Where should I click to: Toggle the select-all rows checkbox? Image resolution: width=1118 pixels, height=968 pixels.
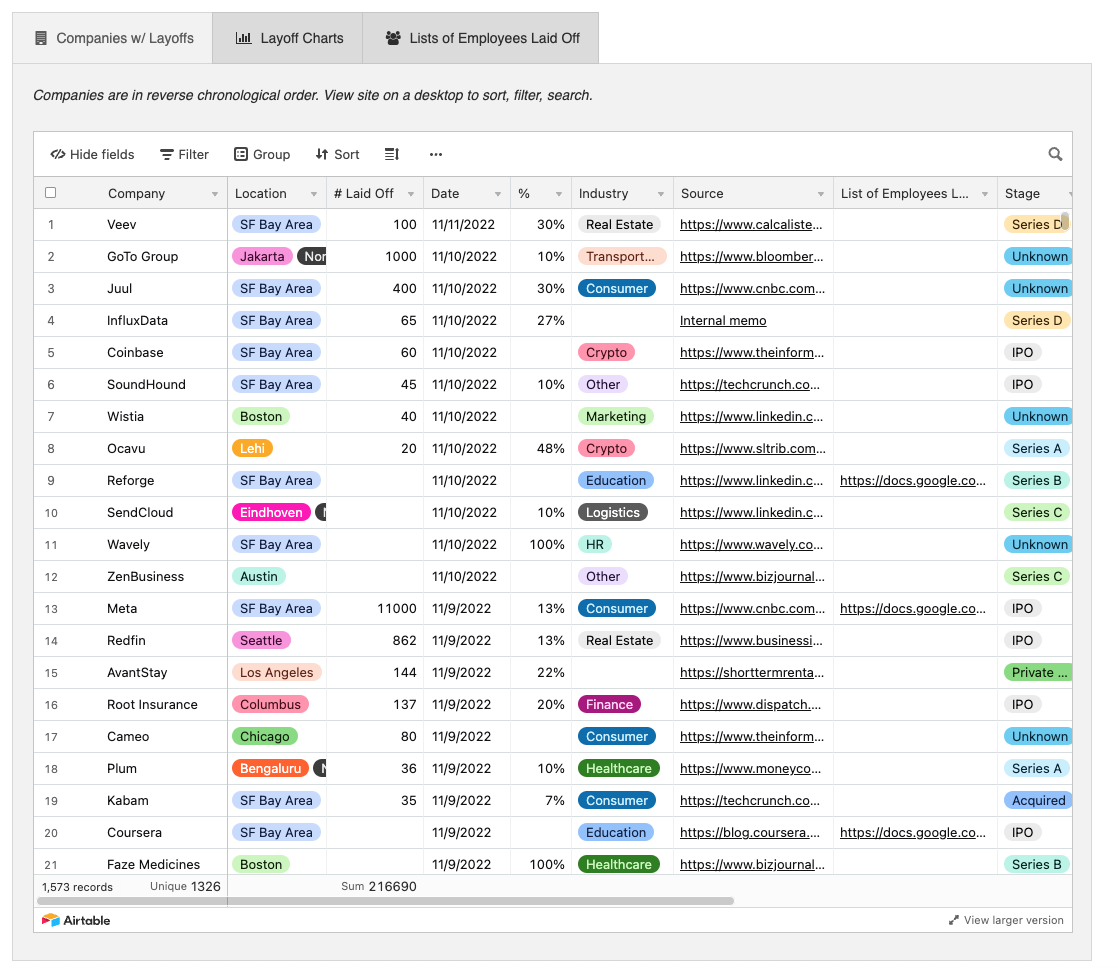click(51, 193)
